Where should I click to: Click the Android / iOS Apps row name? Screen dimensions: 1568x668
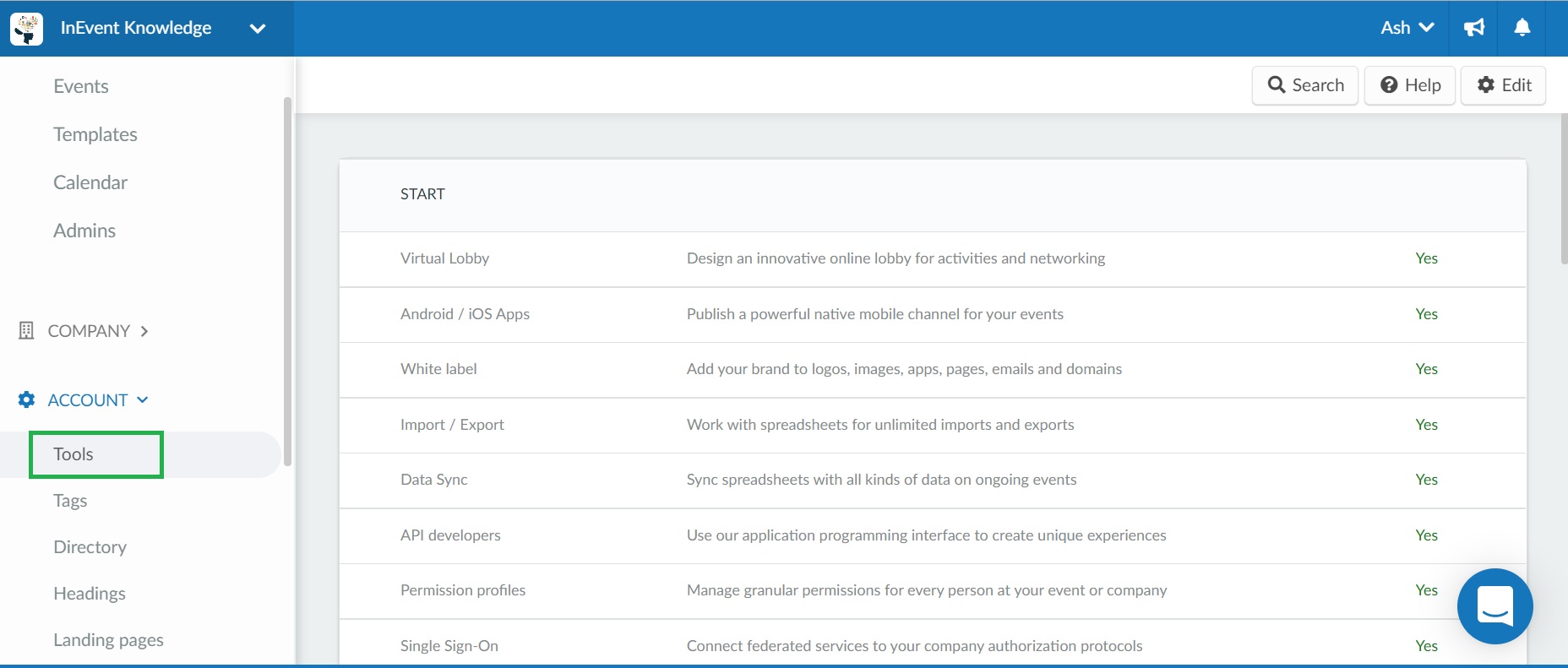pos(465,314)
